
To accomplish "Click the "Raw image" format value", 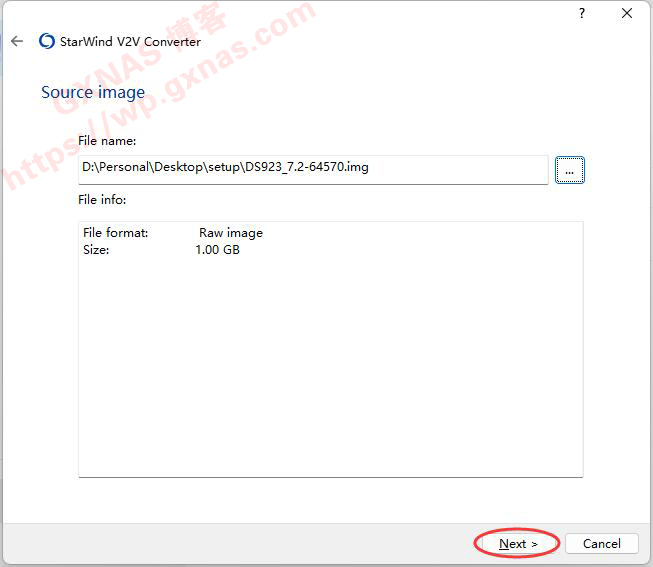I will pos(231,233).
